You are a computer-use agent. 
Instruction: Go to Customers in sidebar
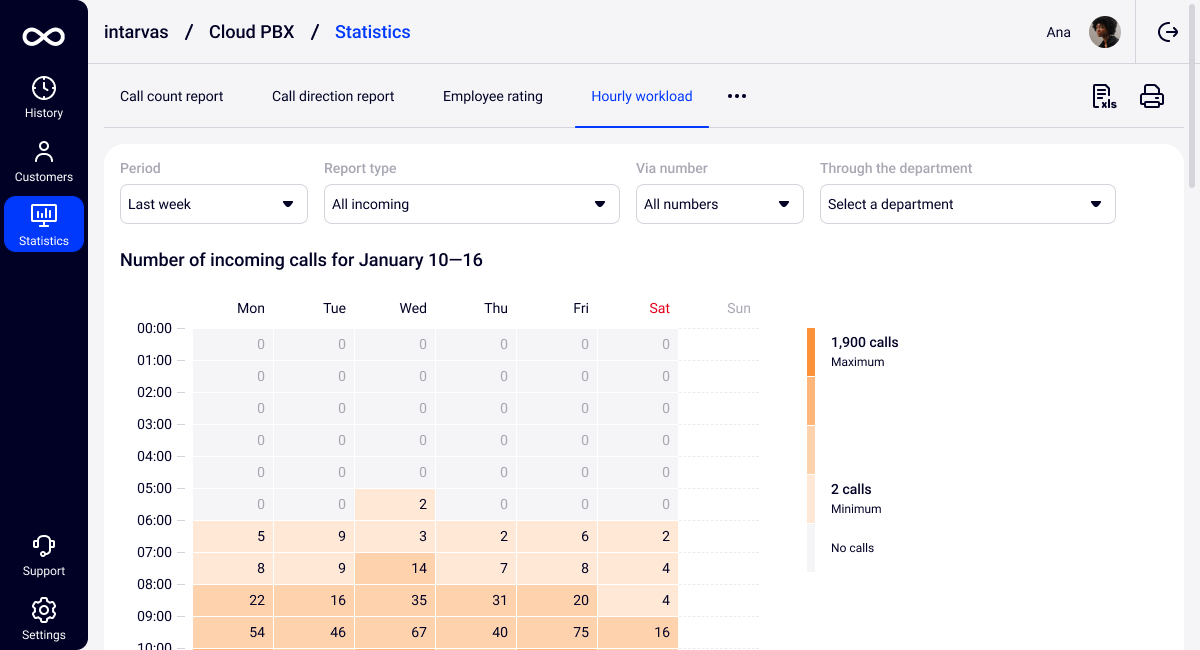tap(44, 162)
